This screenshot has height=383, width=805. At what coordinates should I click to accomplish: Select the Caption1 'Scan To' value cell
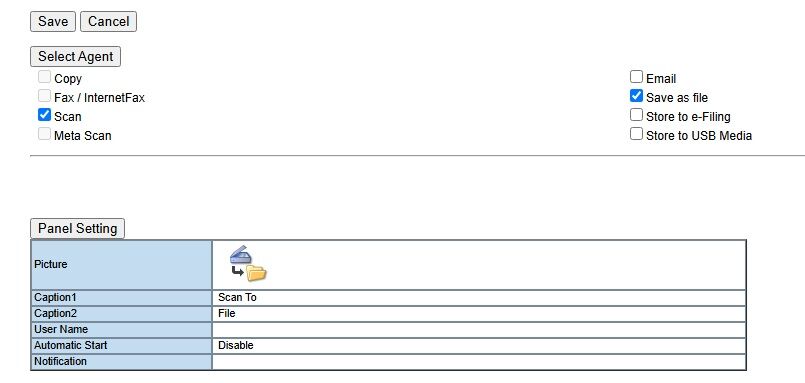(x=479, y=298)
